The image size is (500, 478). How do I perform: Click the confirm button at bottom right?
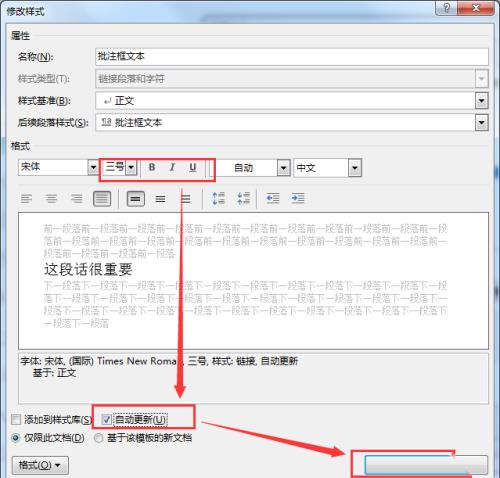(426, 465)
